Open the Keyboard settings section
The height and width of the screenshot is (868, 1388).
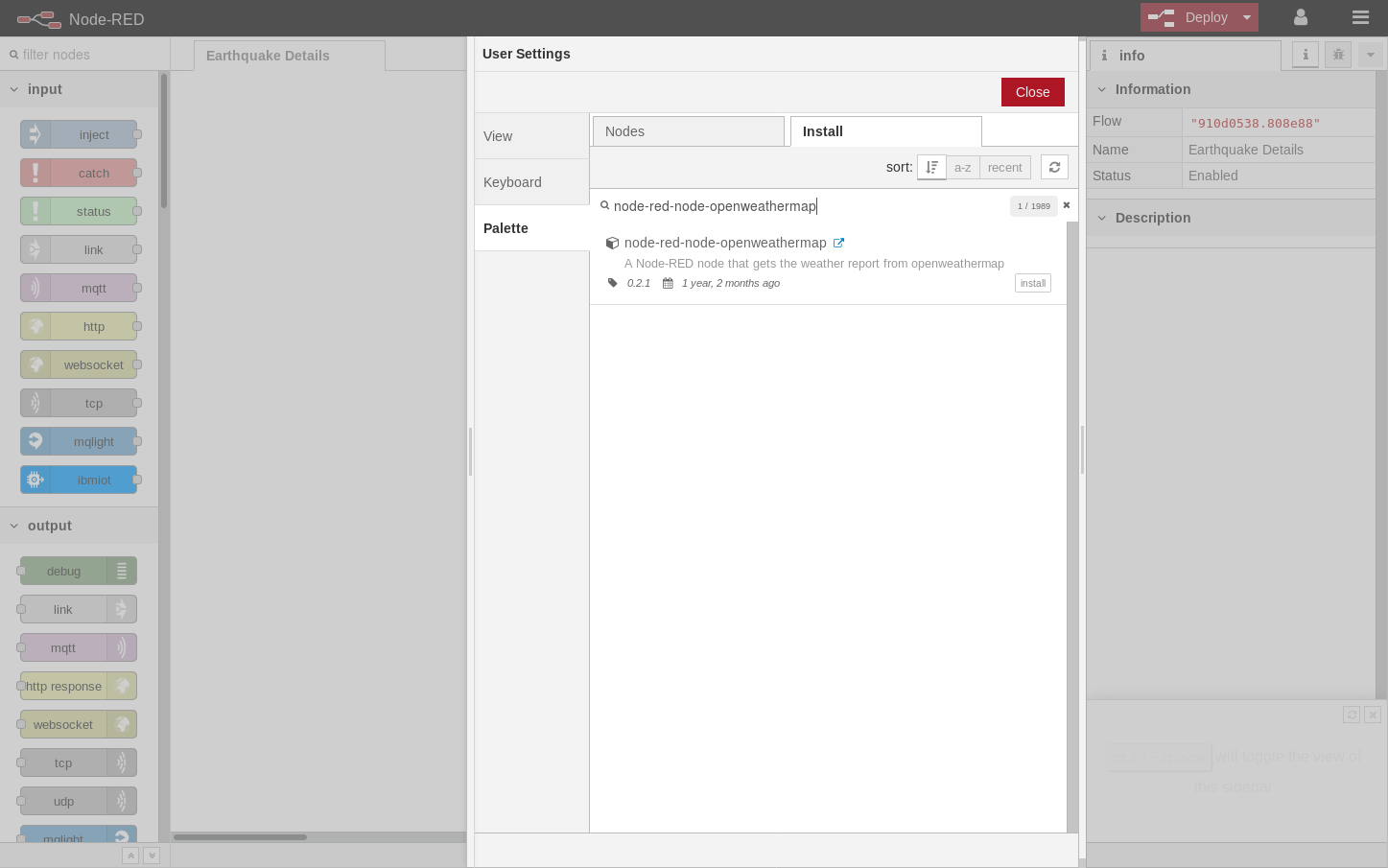click(531, 182)
